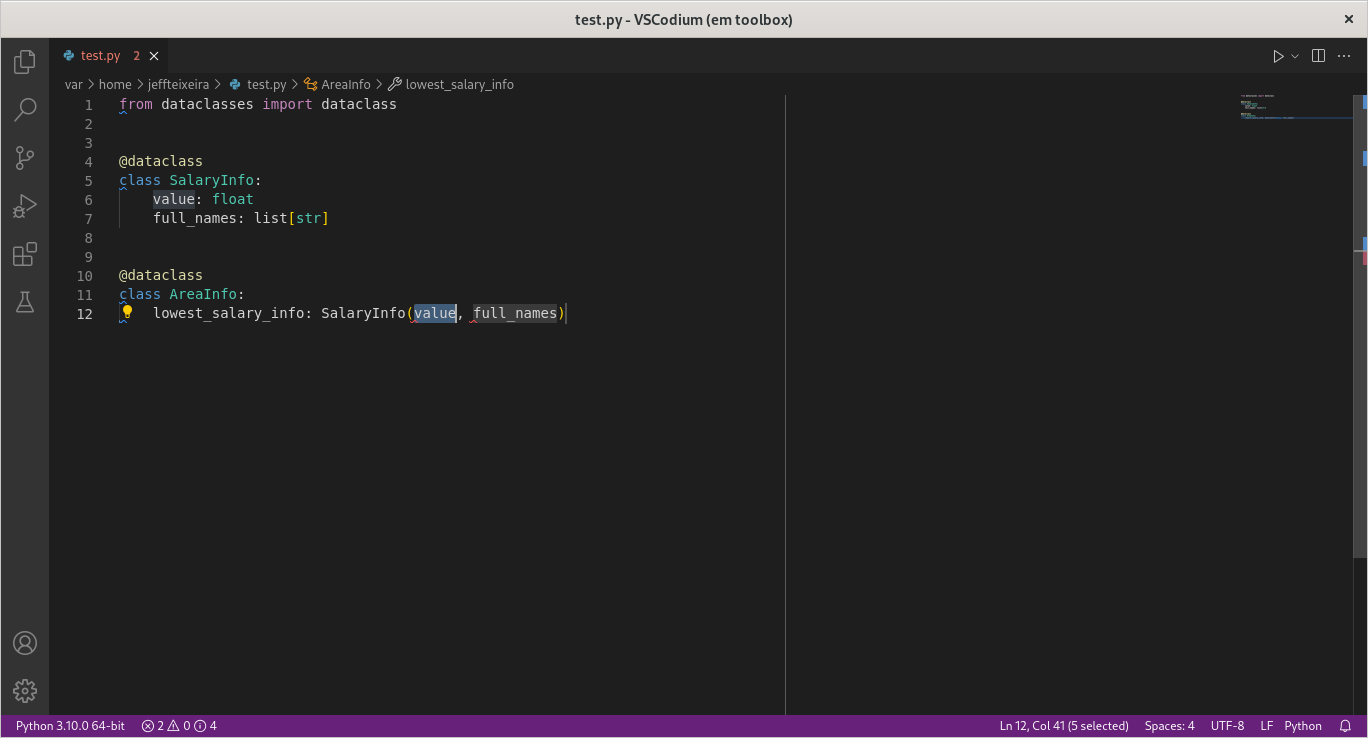Select the test.py tab
Viewport: 1368px width, 738px height.
100,55
